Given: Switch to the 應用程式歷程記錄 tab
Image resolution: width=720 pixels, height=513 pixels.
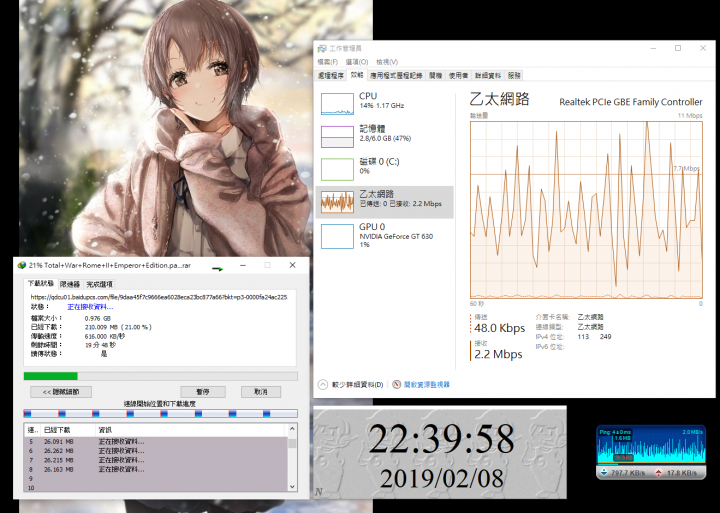Looking at the screenshot, I should coord(396,76).
